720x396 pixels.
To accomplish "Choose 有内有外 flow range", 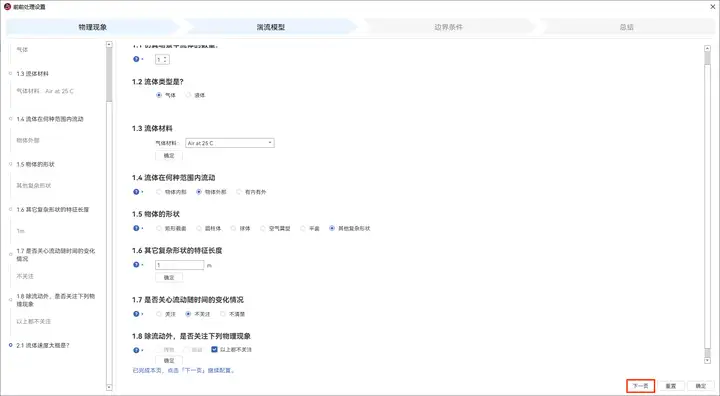I will point(239,192).
